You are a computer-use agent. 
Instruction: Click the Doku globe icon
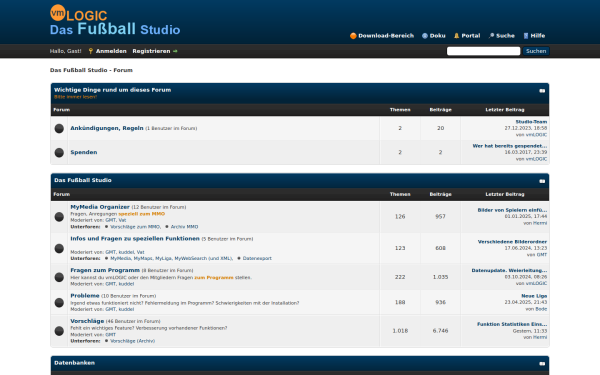[425, 36]
